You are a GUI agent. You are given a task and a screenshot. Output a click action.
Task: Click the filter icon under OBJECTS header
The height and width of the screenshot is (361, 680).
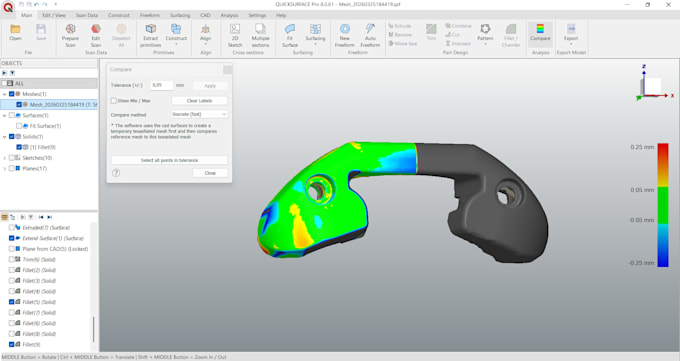pos(12,73)
